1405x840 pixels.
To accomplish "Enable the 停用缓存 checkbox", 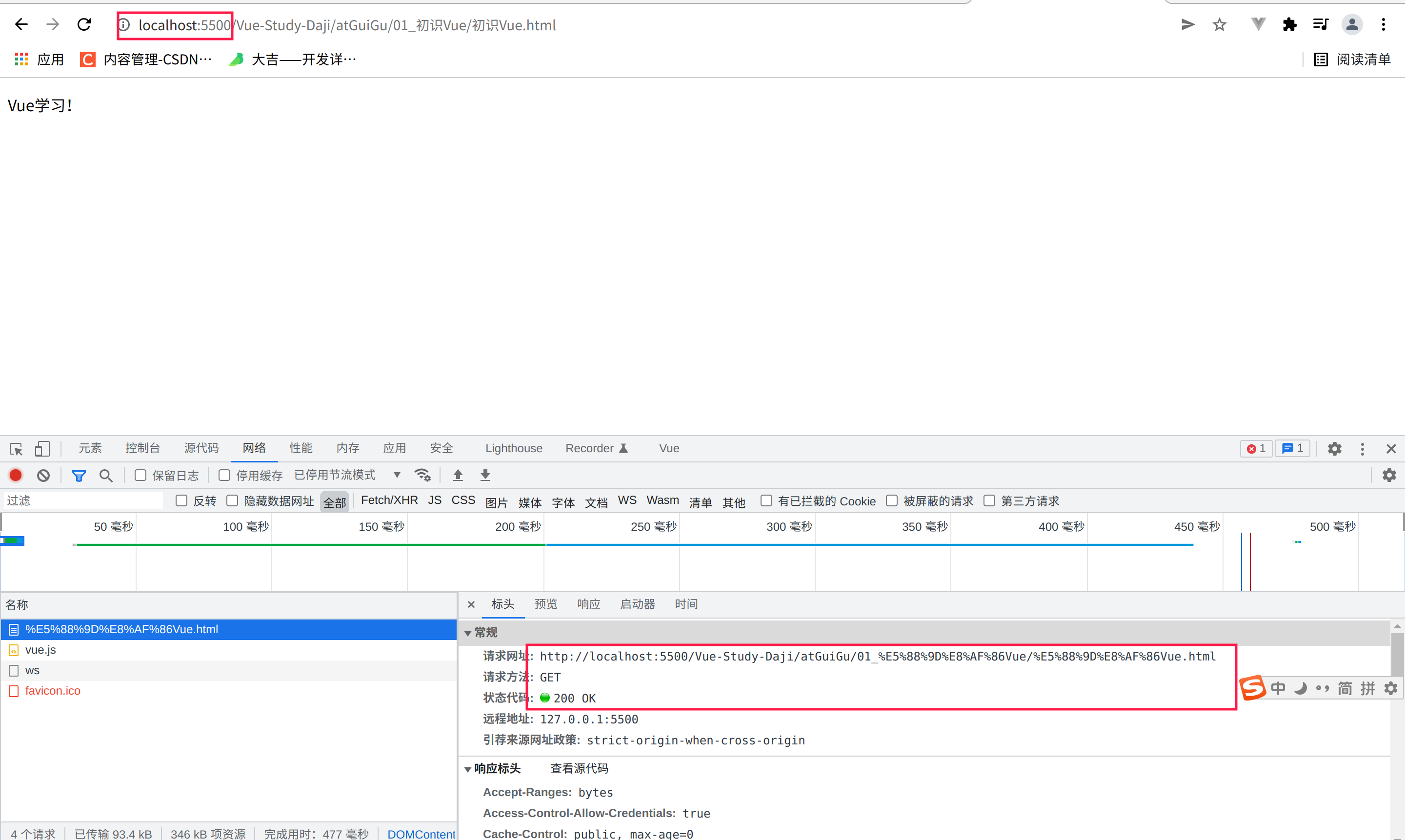I will pyautogui.click(x=224, y=476).
